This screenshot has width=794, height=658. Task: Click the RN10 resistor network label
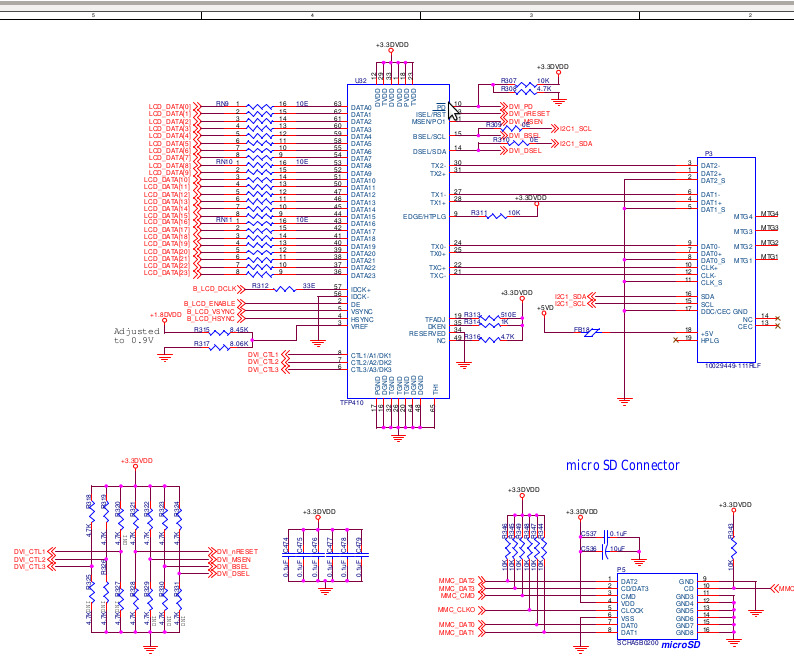click(224, 162)
